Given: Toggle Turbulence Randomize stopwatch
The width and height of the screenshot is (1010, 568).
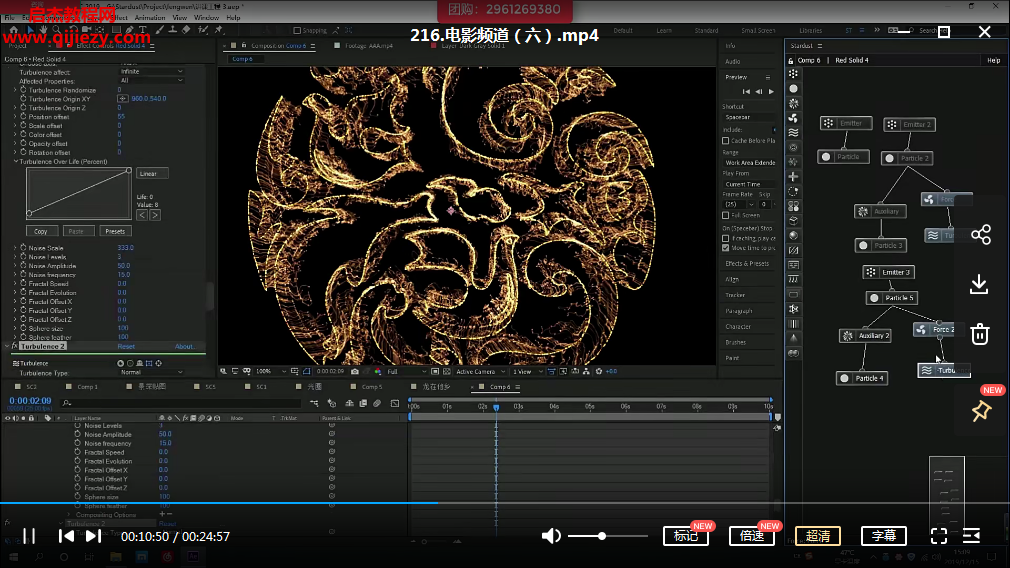Looking at the screenshot, I should [x=23, y=90].
